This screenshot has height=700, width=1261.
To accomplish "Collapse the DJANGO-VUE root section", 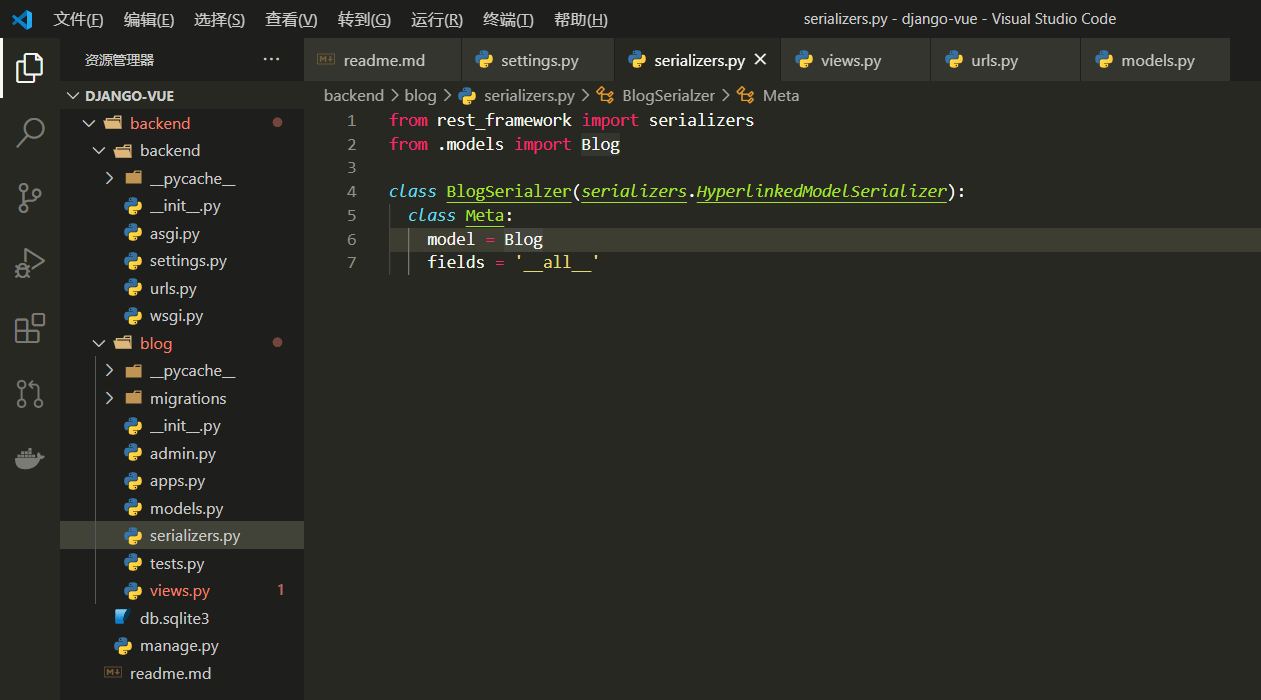I will pos(73,96).
